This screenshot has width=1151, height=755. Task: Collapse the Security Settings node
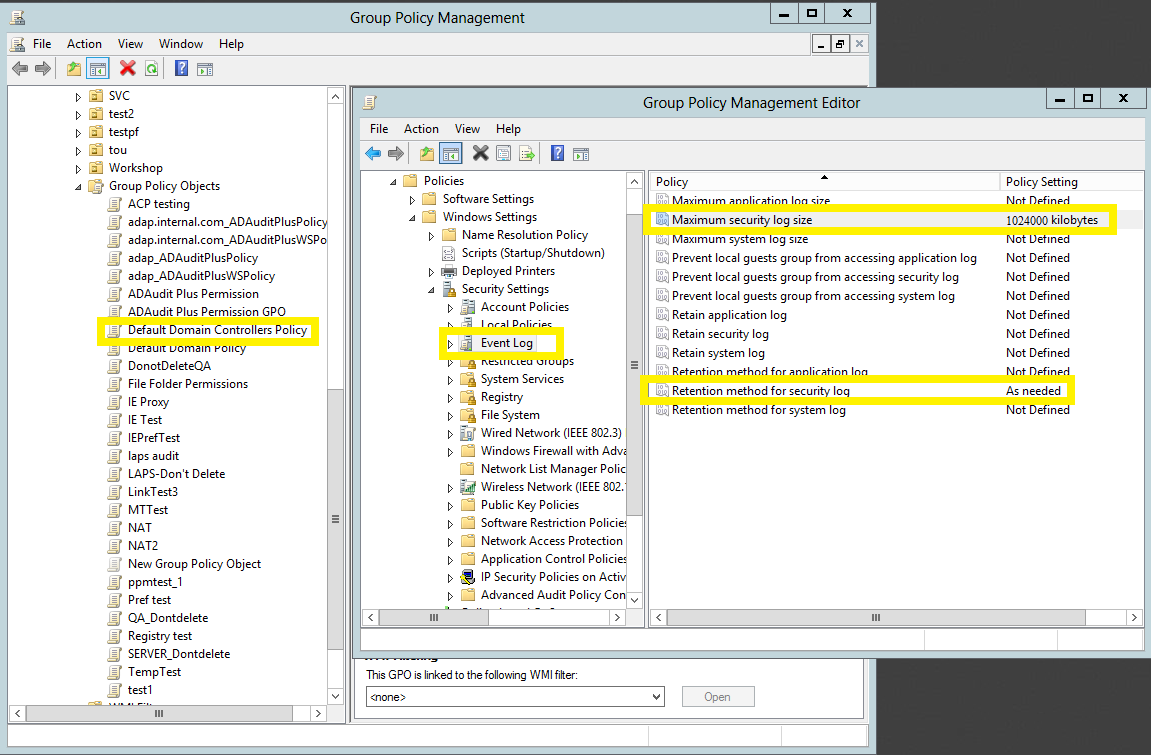click(x=432, y=290)
